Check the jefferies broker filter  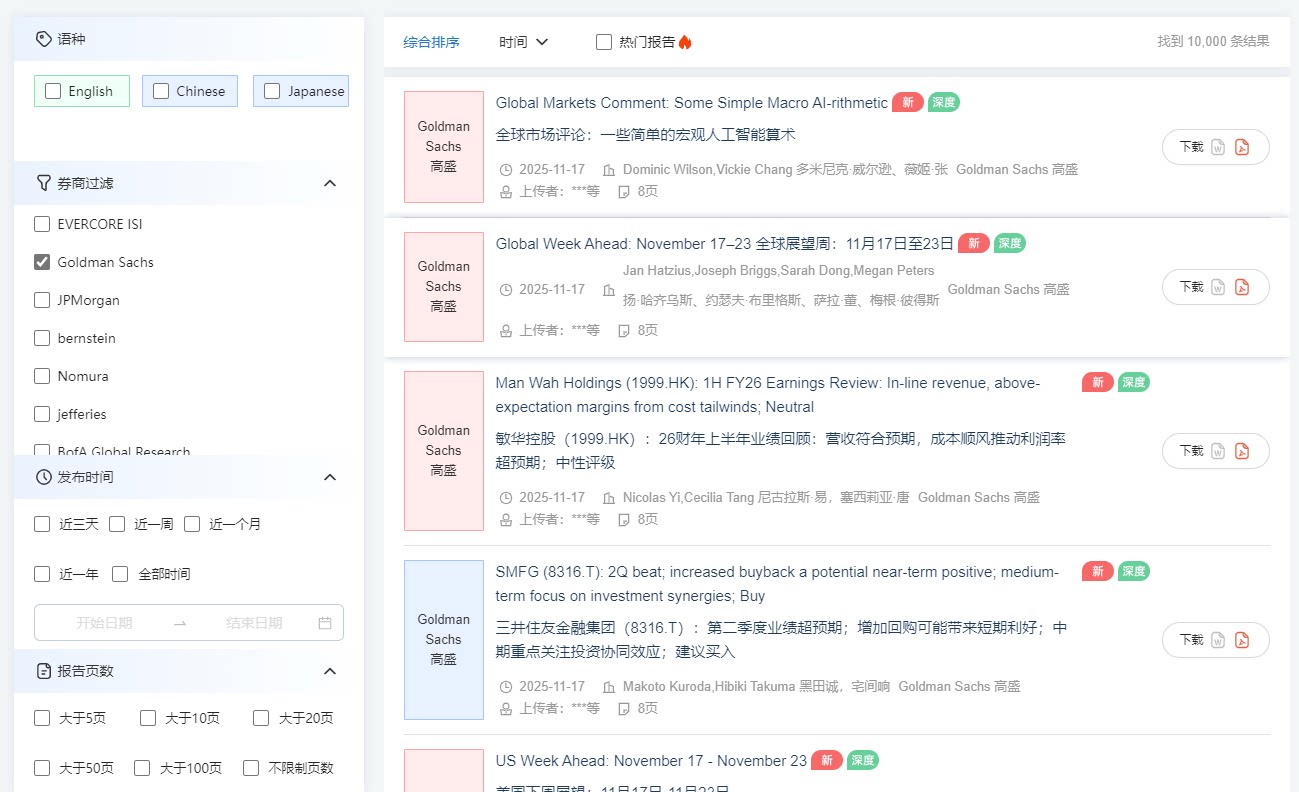(42, 414)
